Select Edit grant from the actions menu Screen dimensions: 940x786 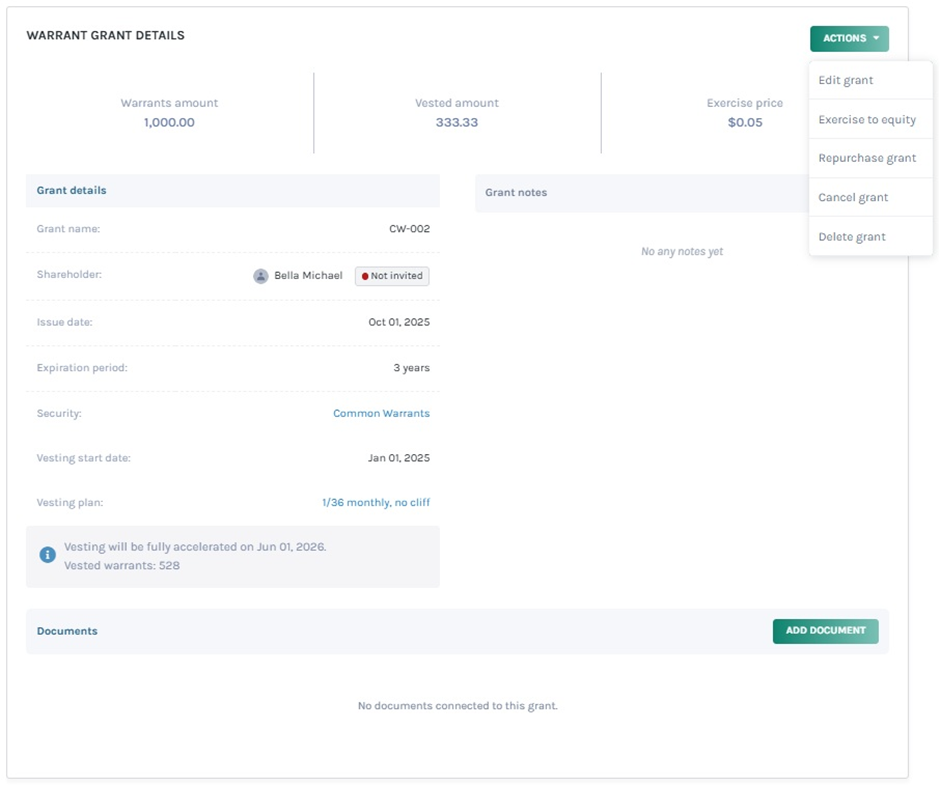point(845,81)
